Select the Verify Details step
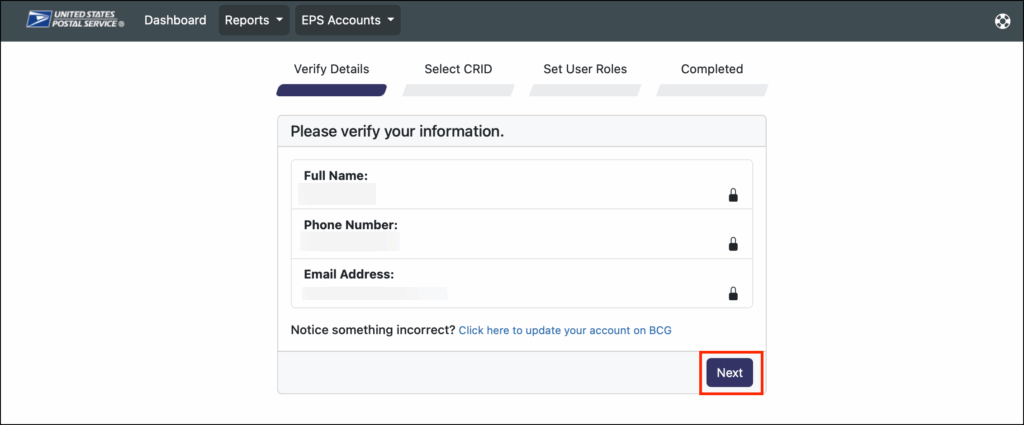 331,69
